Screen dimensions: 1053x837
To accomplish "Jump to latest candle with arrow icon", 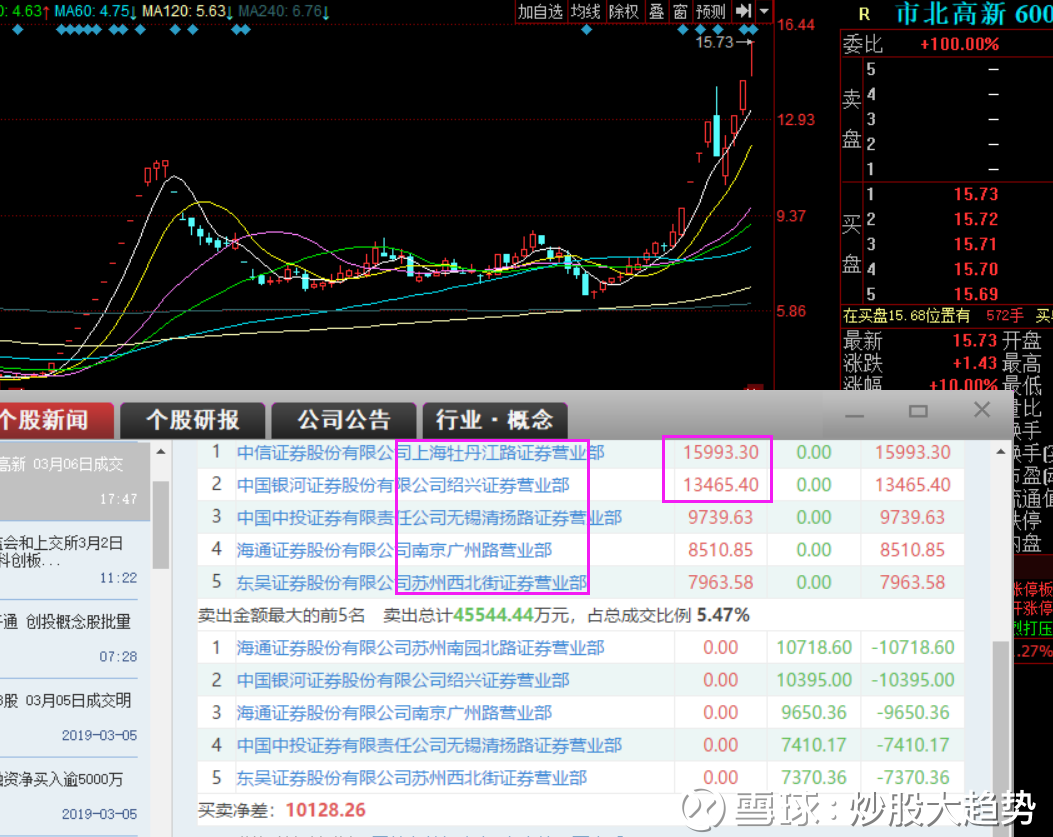I will click(743, 11).
